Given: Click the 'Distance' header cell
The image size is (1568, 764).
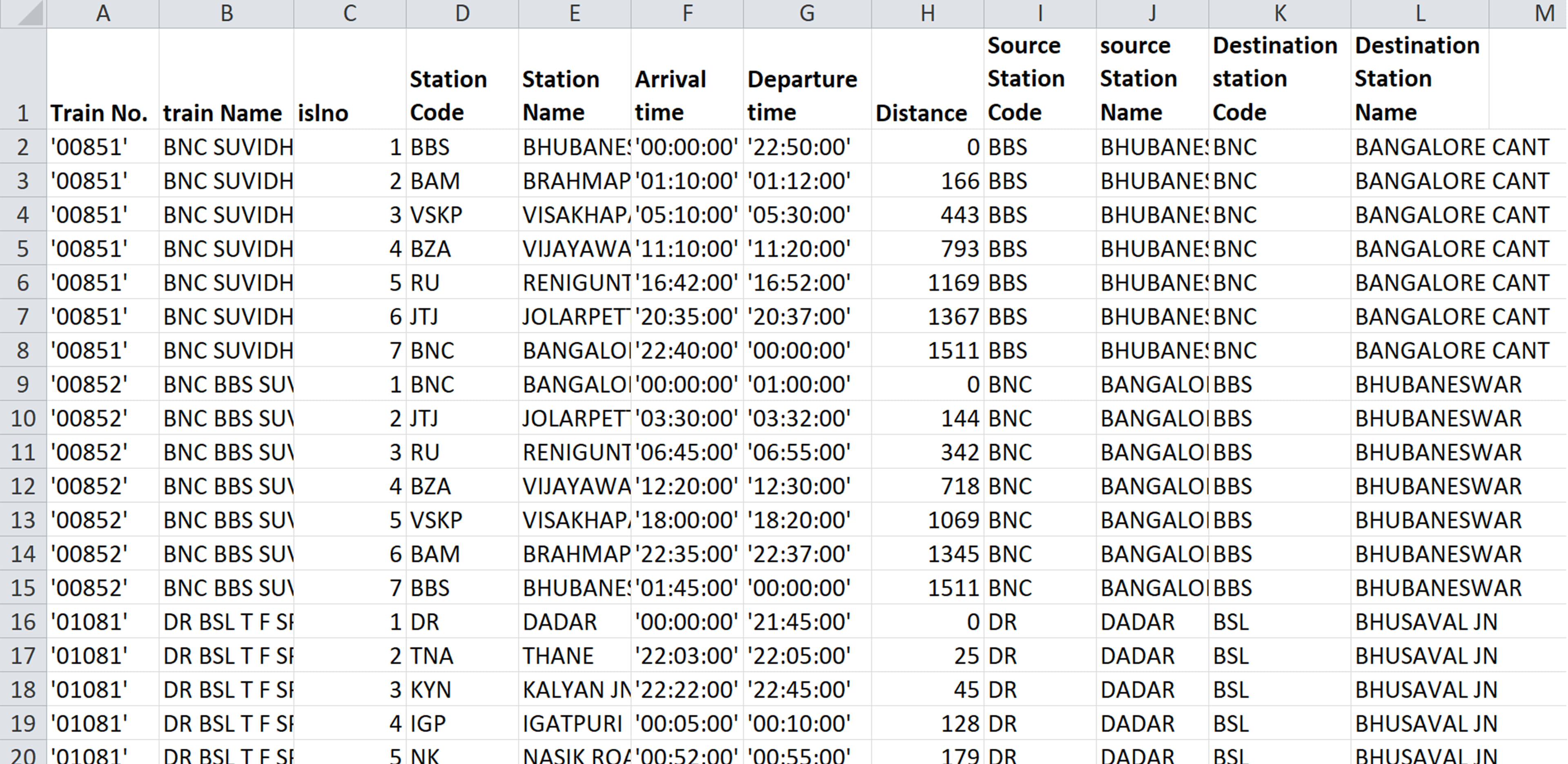Looking at the screenshot, I should click(x=921, y=113).
